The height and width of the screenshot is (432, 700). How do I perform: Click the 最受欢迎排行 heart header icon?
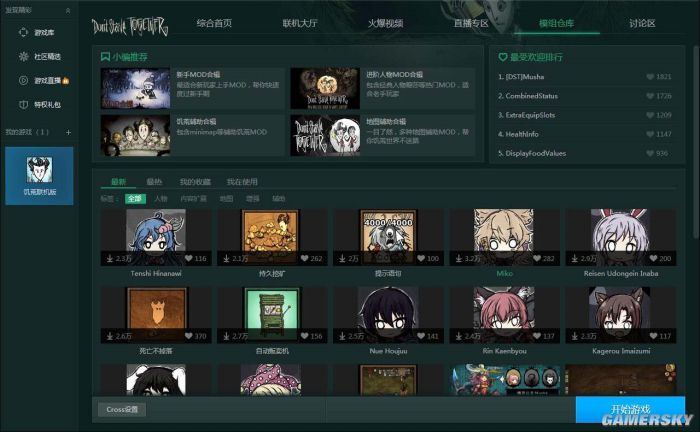pyautogui.click(x=503, y=57)
